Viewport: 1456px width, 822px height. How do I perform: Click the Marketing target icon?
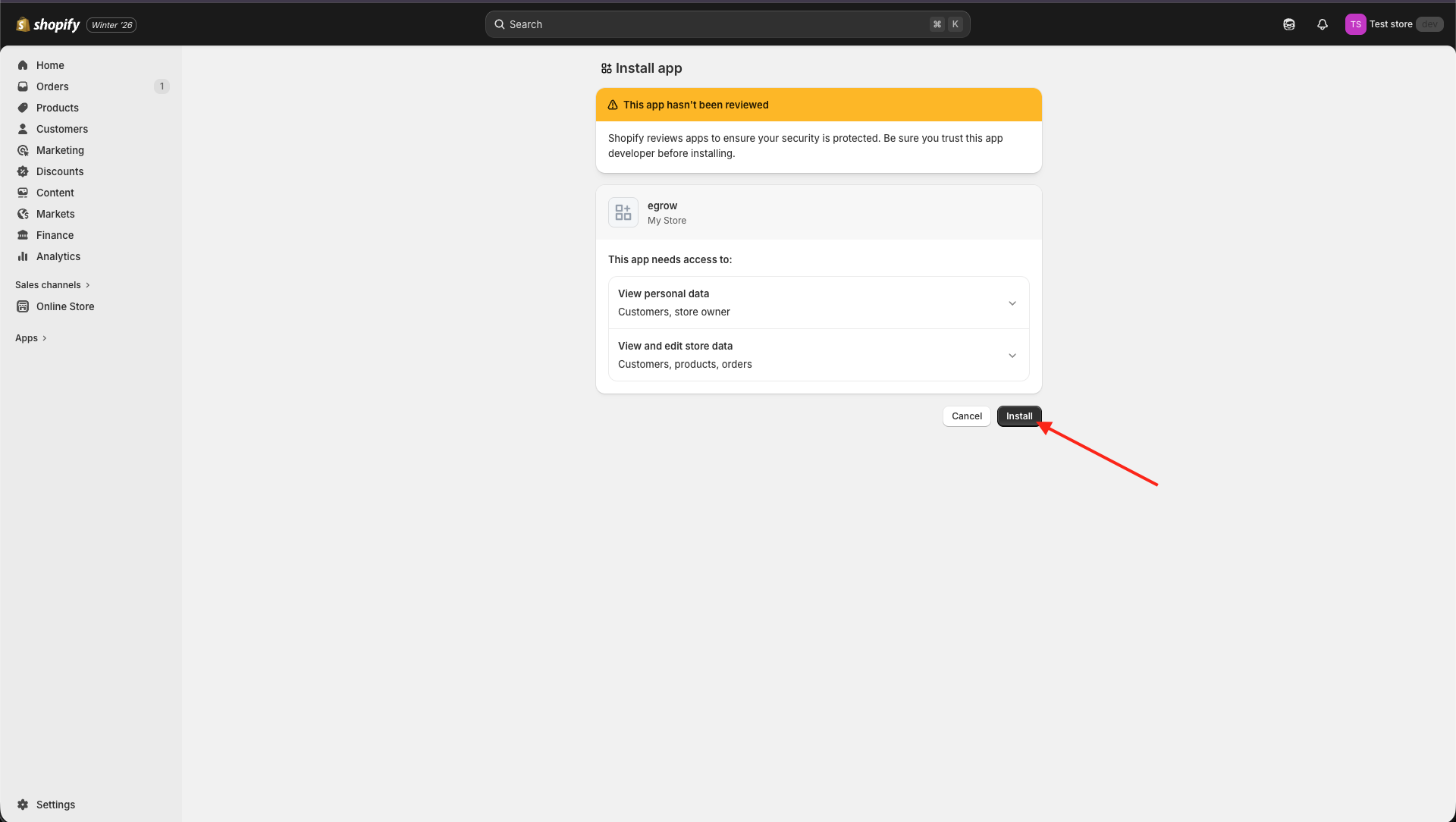click(x=23, y=150)
